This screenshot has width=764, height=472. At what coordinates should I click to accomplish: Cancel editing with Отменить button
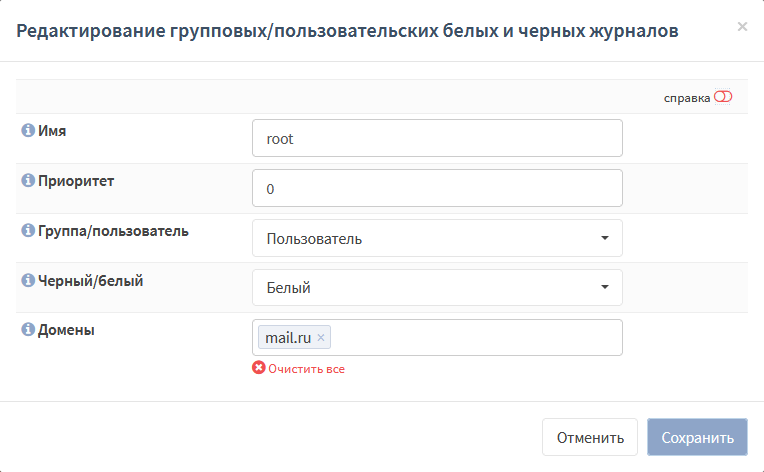click(590, 437)
